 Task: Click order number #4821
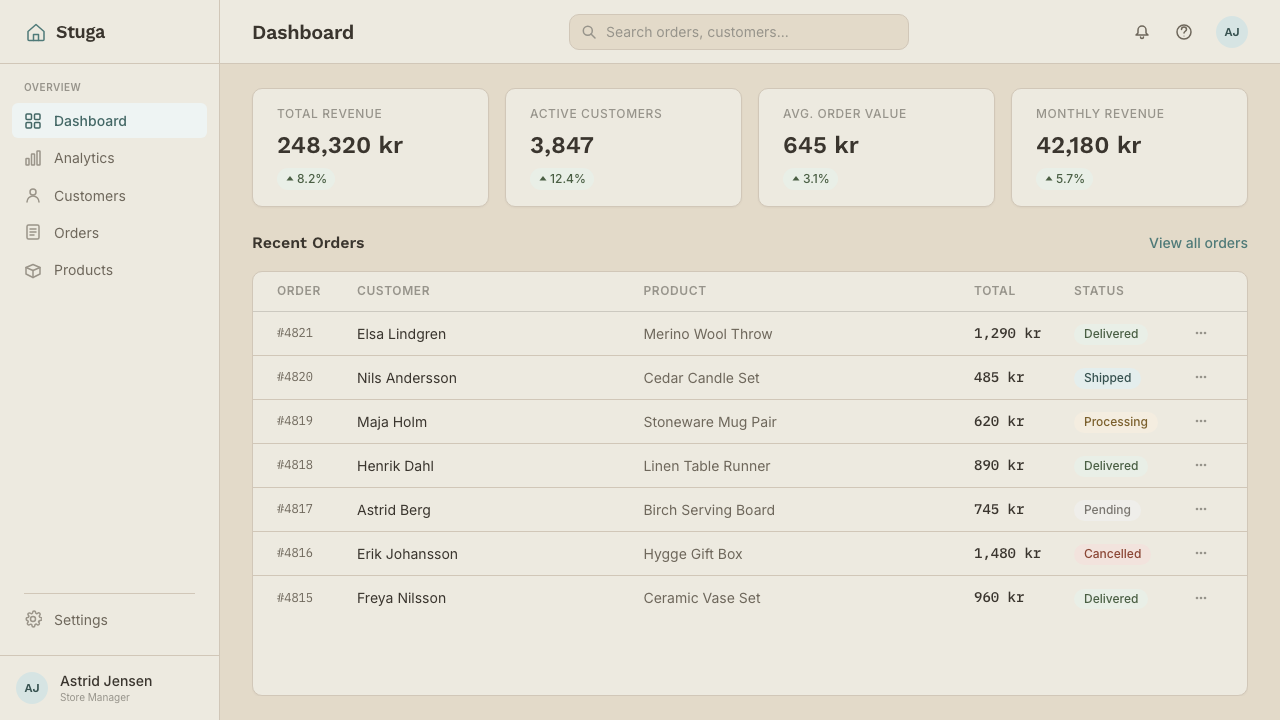click(295, 333)
